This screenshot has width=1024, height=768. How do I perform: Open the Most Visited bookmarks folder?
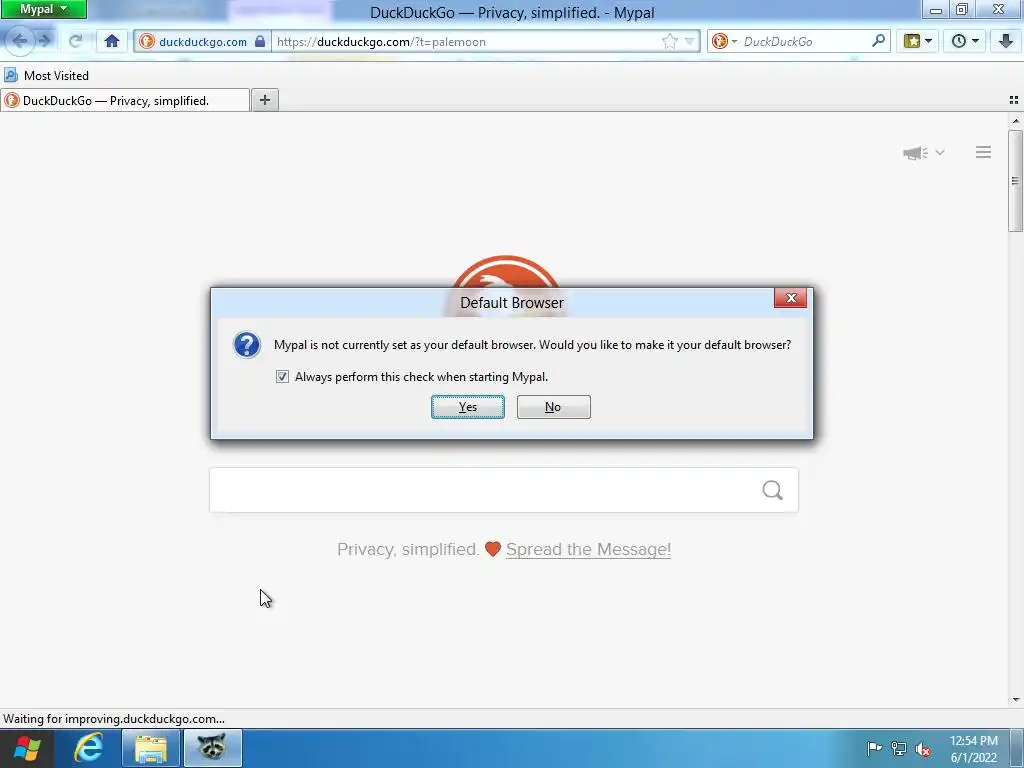(x=46, y=76)
